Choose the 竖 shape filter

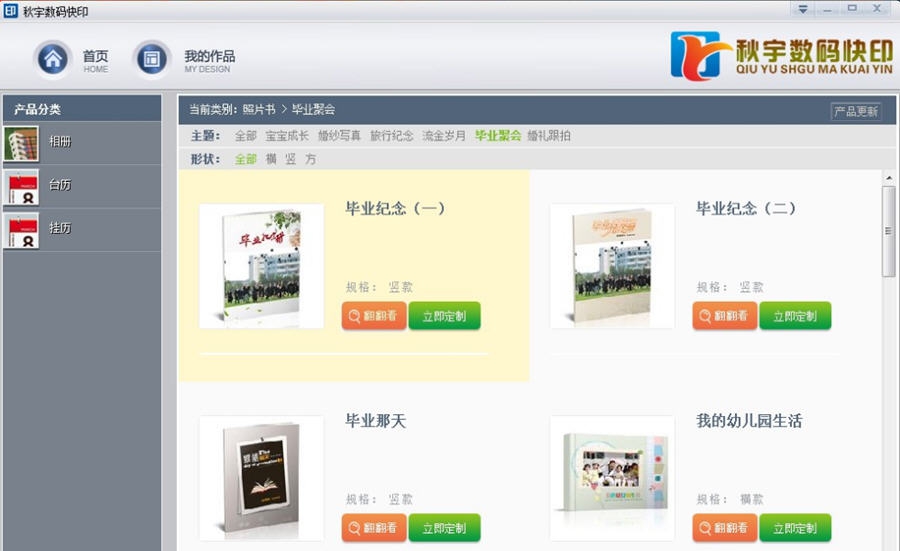[x=290, y=159]
